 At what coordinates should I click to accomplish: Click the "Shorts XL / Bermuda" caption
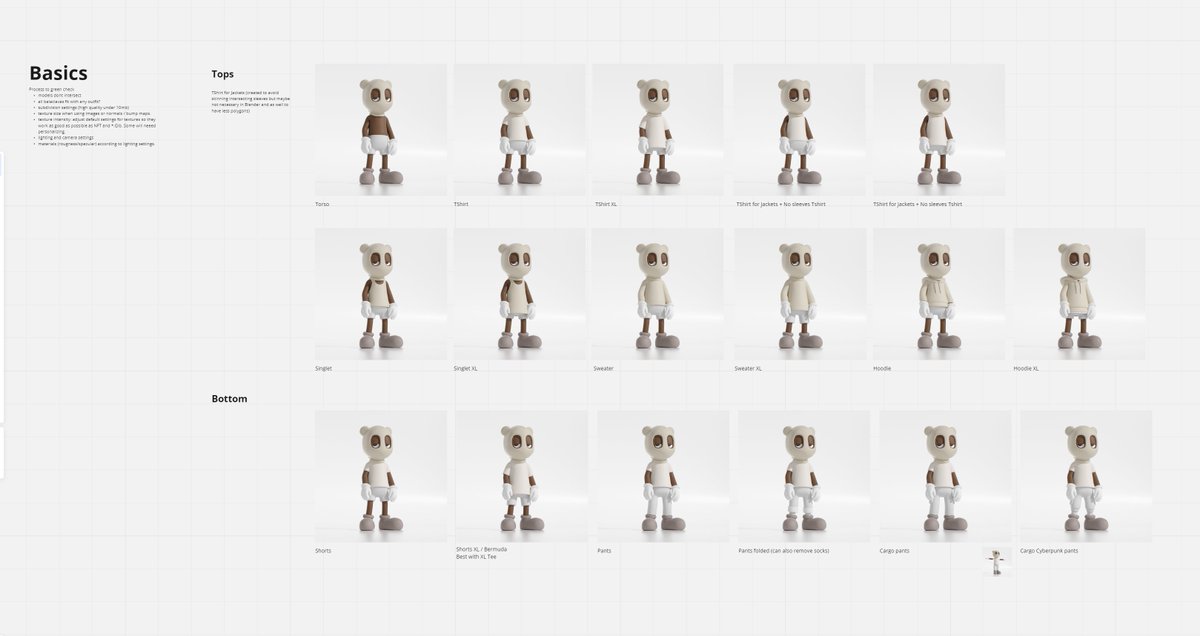[x=481, y=550]
